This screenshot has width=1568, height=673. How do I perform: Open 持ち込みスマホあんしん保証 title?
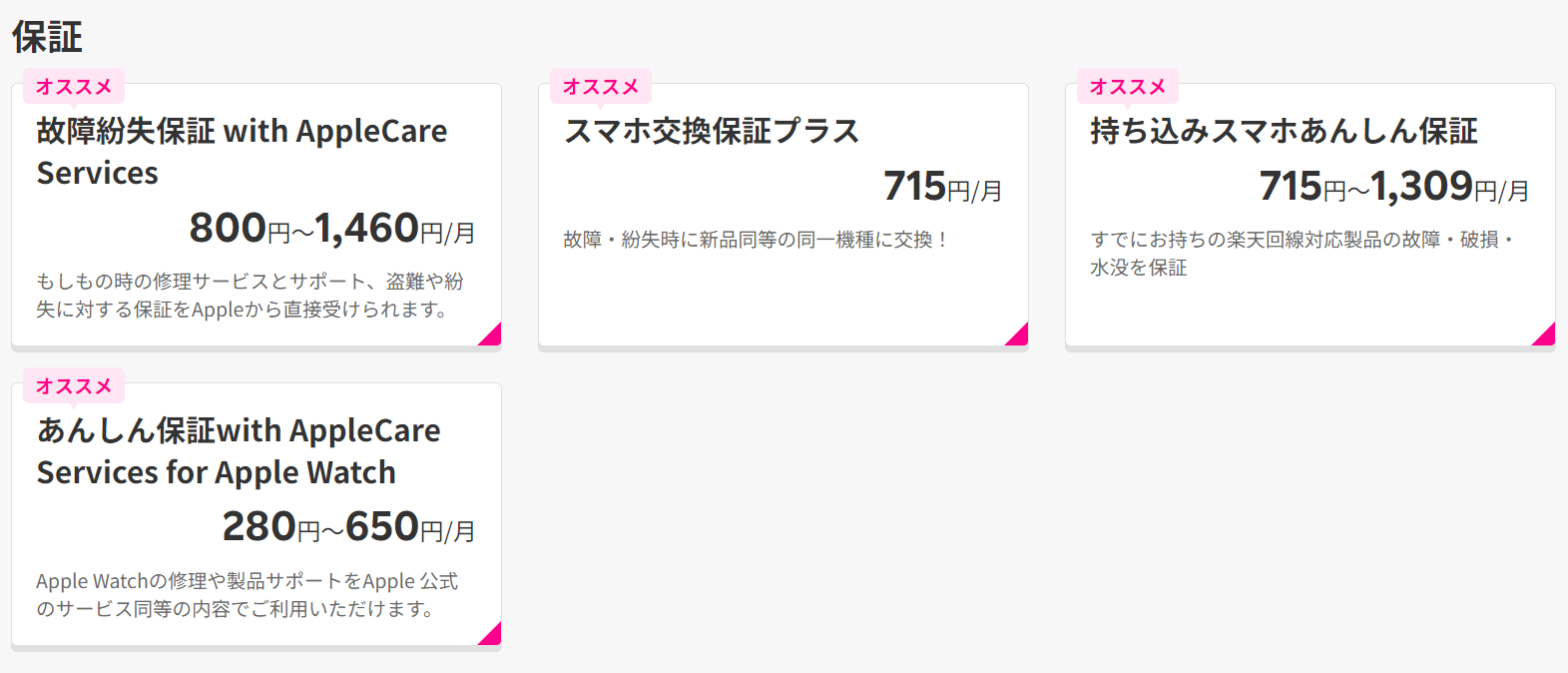(x=1284, y=131)
